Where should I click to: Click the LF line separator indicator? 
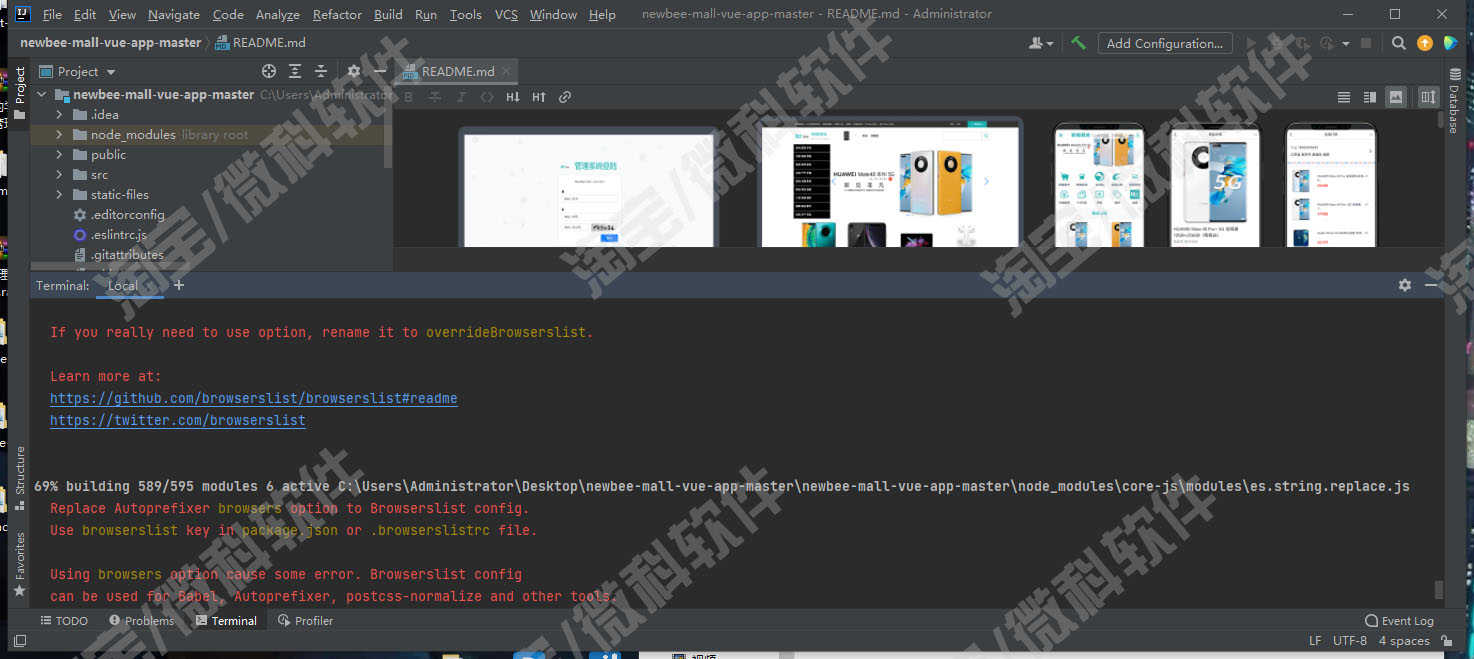pos(1315,641)
